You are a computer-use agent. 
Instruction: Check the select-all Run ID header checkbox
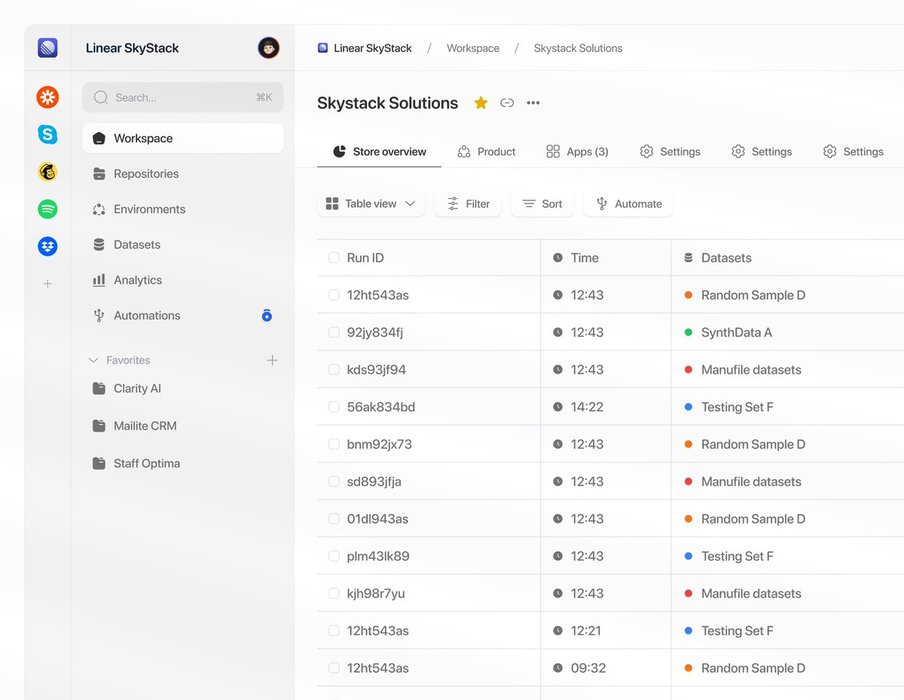pos(334,258)
